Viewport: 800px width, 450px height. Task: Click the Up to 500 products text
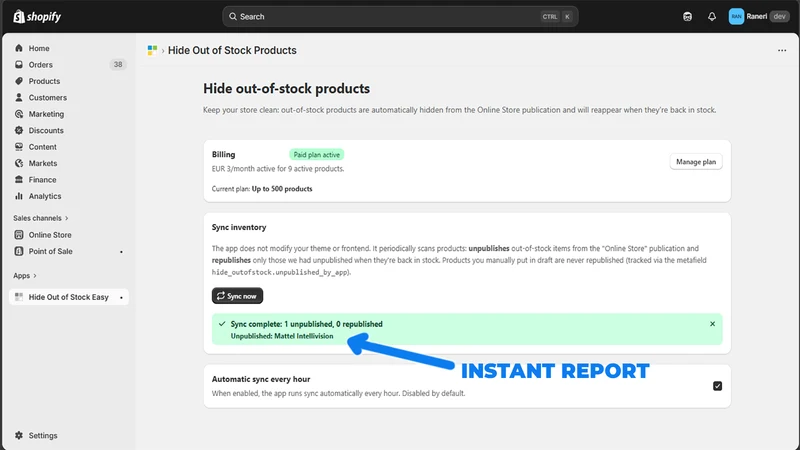[282, 189]
